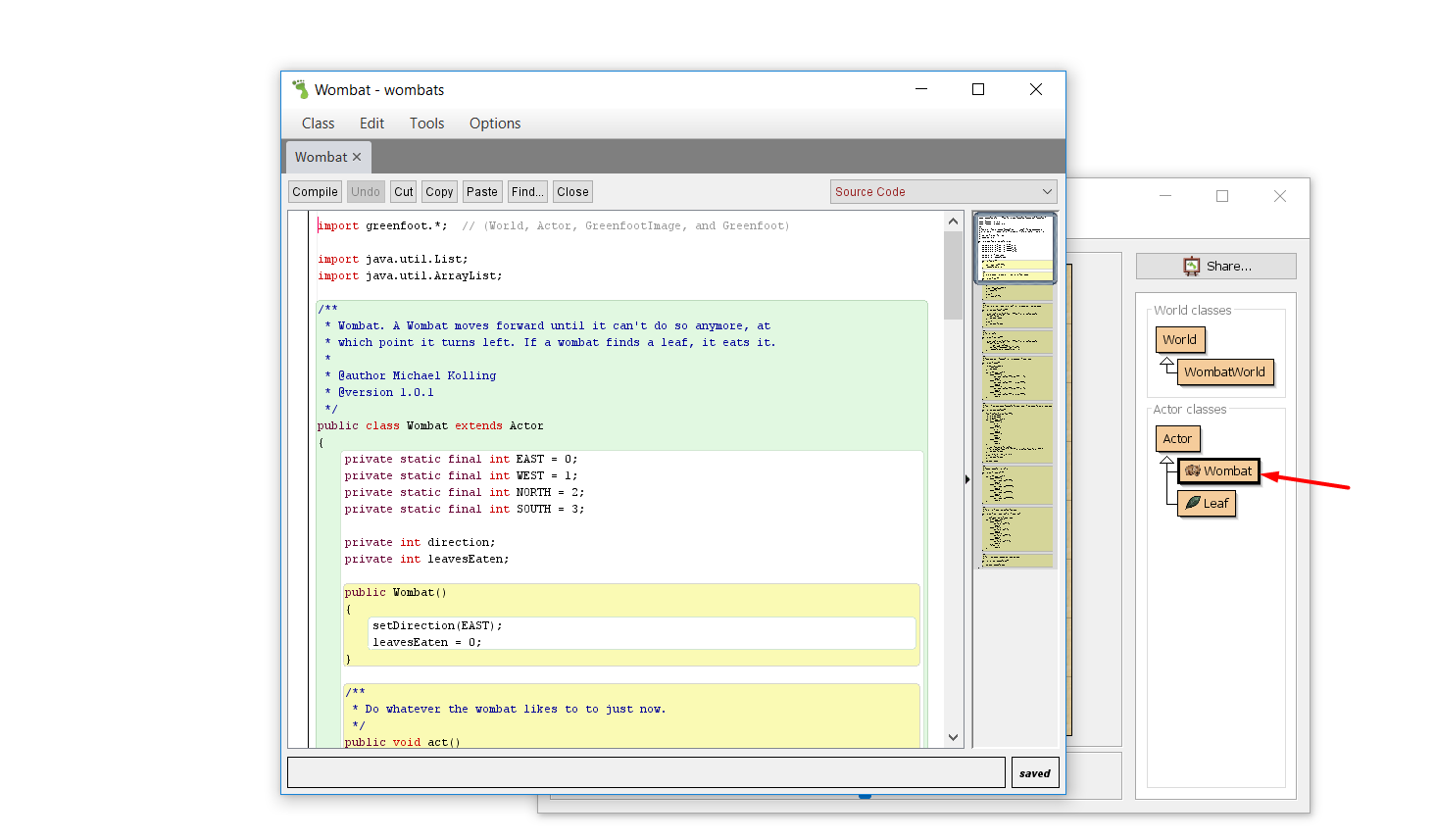Select the WombatWorld class box
Screen dimensions: 1435x840
click(x=1224, y=372)
